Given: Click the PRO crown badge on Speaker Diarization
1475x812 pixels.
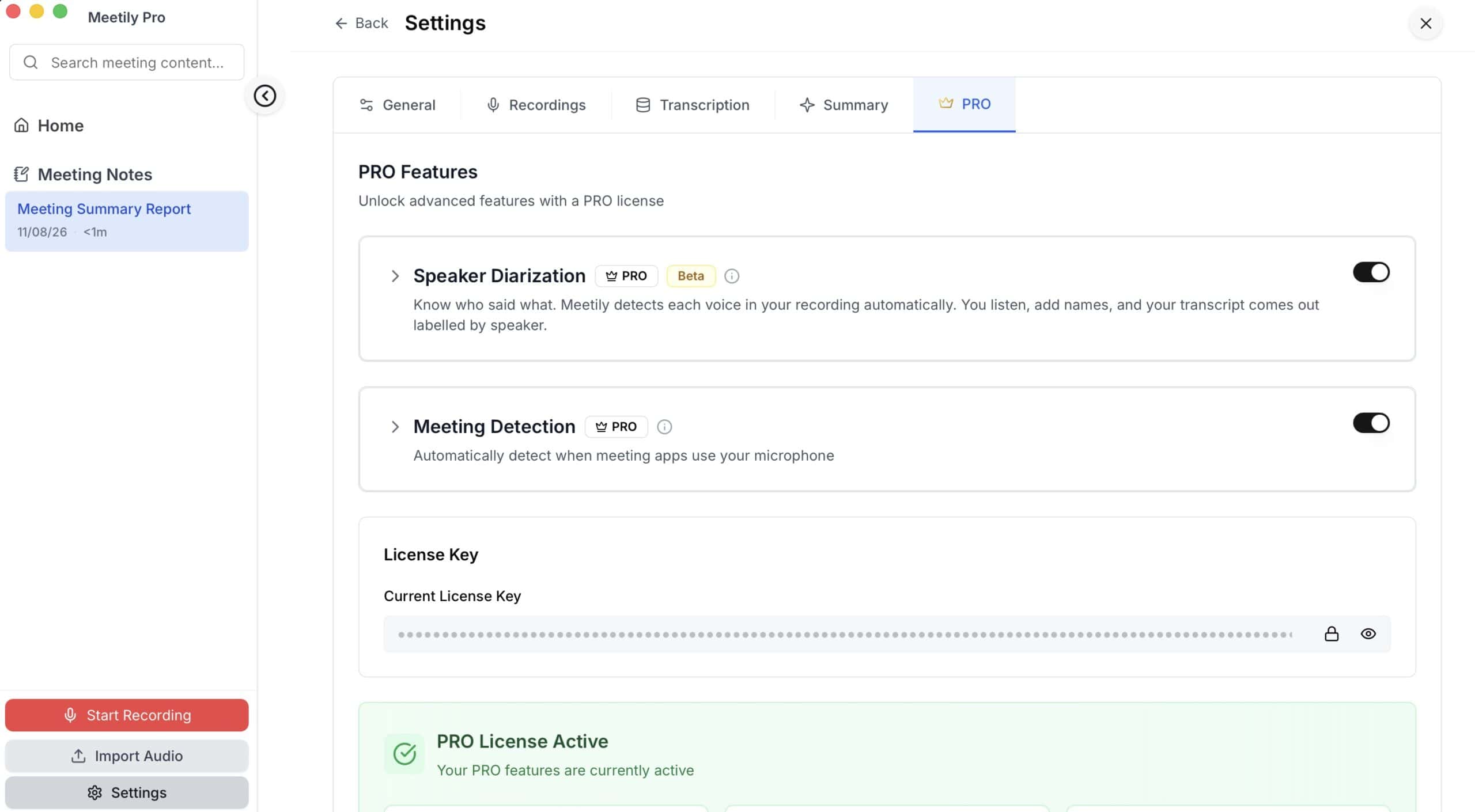Looking at the screenshot, I should (626, 276).
